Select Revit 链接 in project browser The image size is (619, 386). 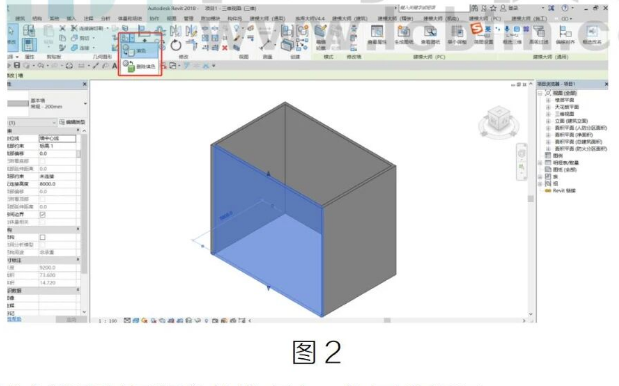[564, 191]
